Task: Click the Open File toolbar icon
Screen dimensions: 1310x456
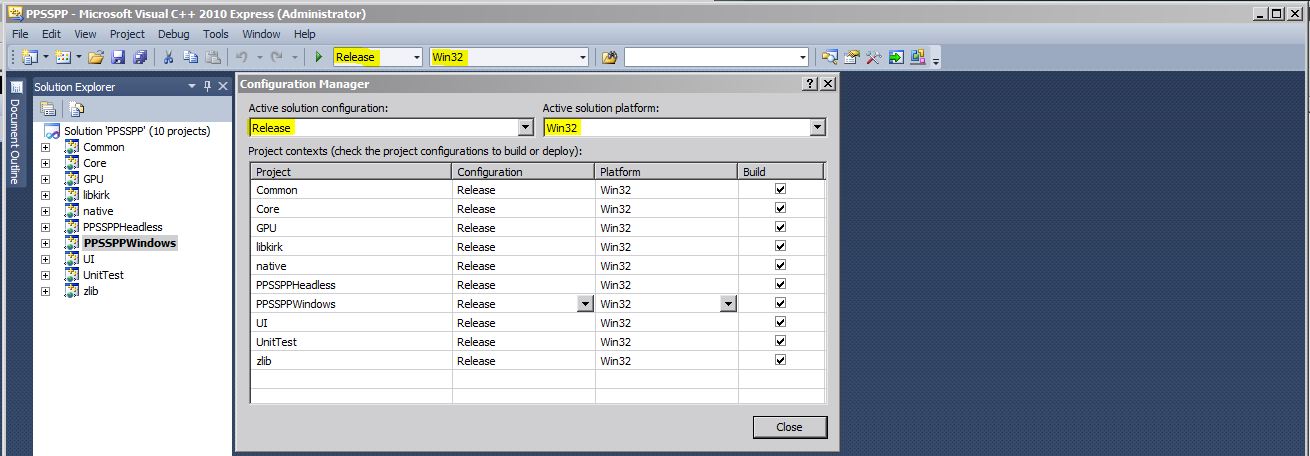Action: pos(96,58)
